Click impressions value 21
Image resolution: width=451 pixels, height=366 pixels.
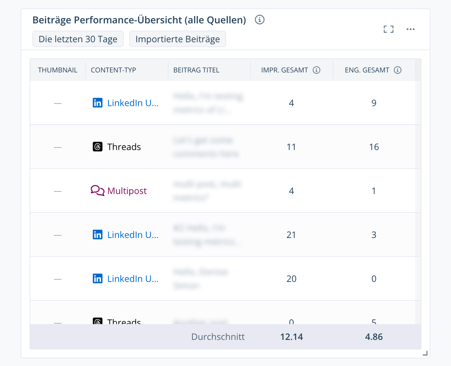(291, 235)
